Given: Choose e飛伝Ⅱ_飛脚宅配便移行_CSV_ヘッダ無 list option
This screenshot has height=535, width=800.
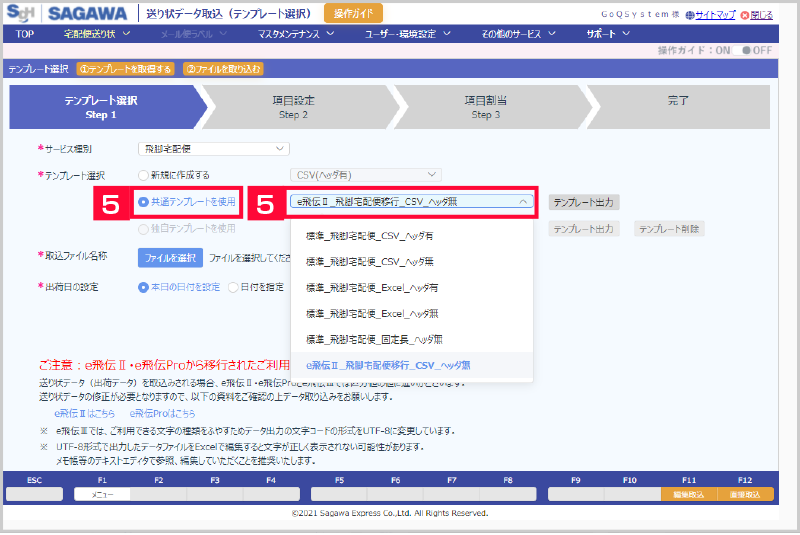Looking at the screenshot, I should tap(412, 365).
